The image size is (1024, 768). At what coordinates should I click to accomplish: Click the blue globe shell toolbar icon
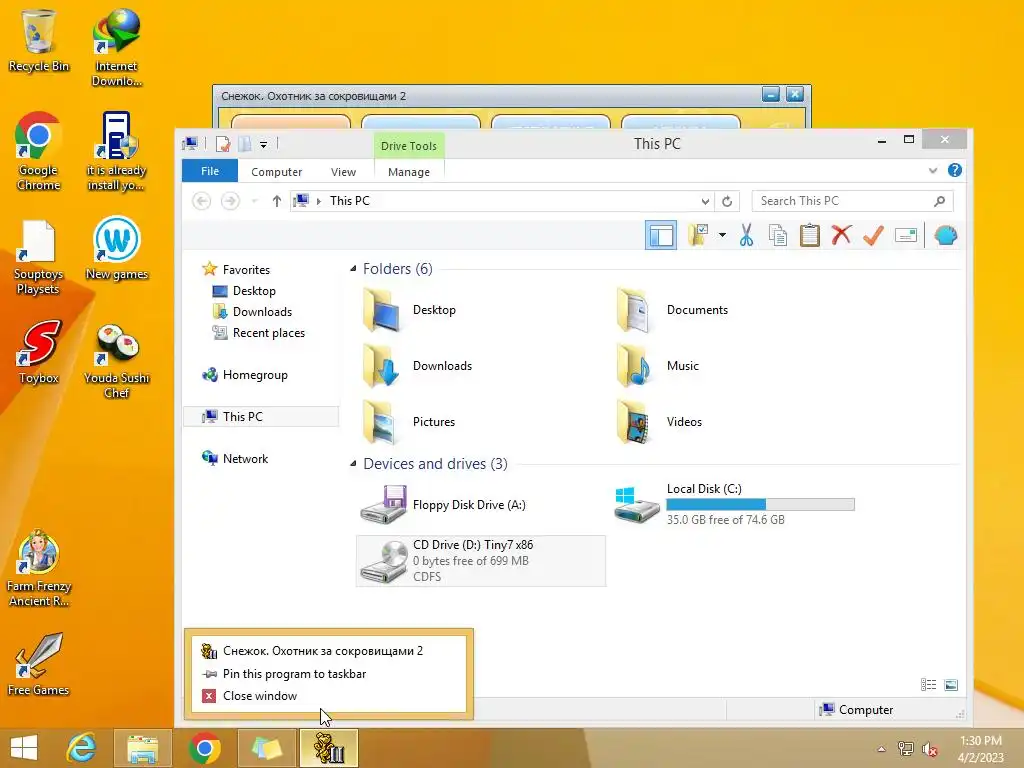pos(946,235)
